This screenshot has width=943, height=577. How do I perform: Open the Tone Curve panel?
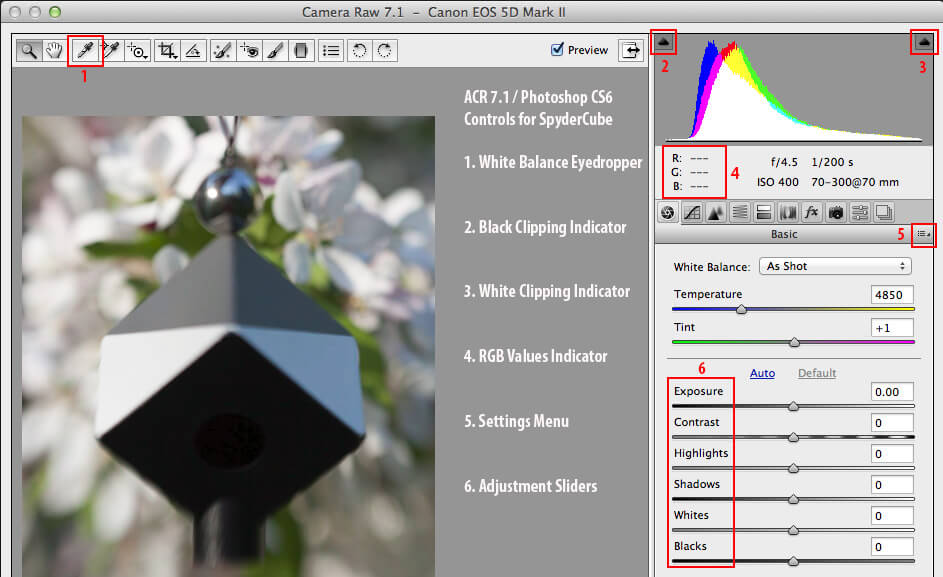[x=693, y=212]
